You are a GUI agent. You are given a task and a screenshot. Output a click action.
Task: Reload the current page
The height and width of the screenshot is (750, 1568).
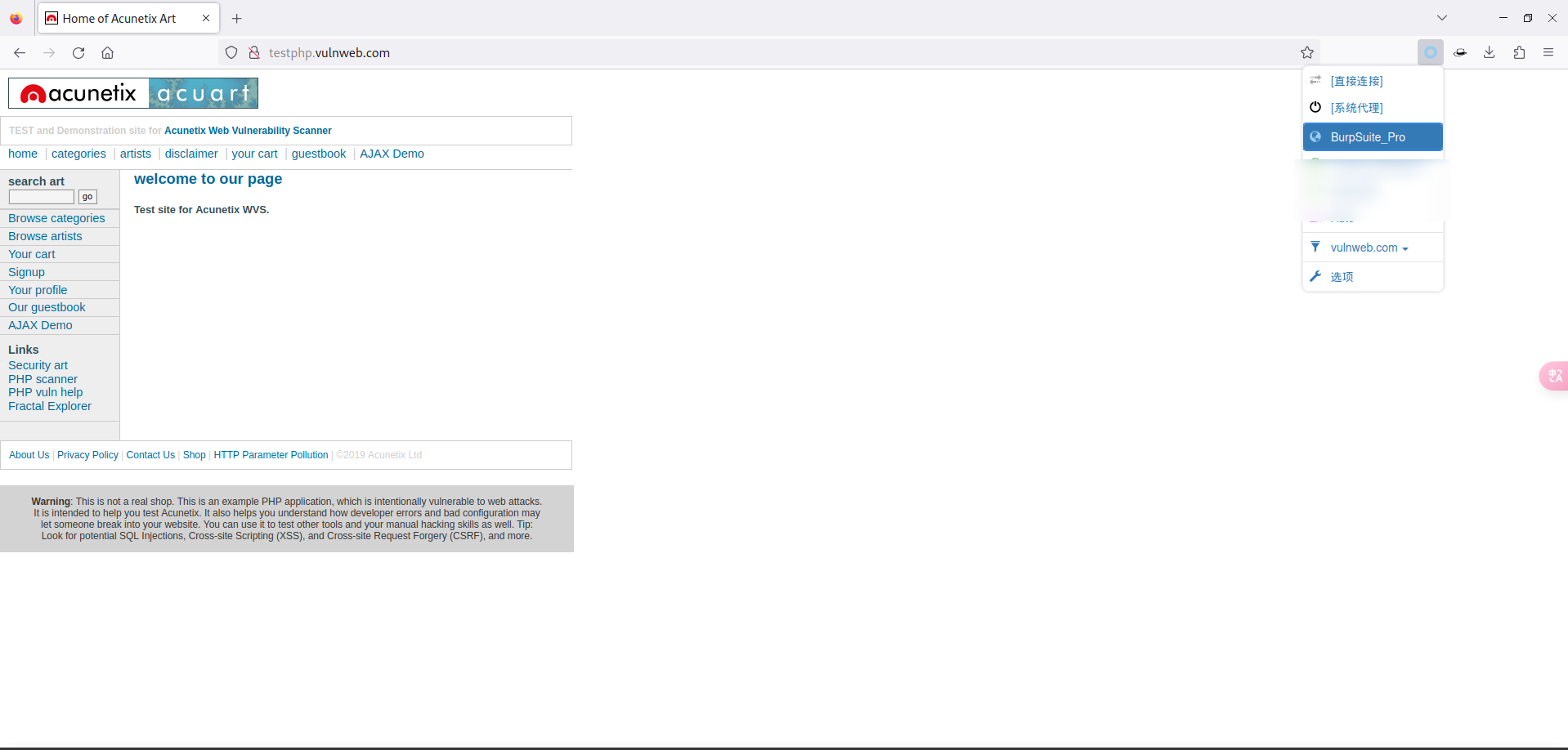78,53
